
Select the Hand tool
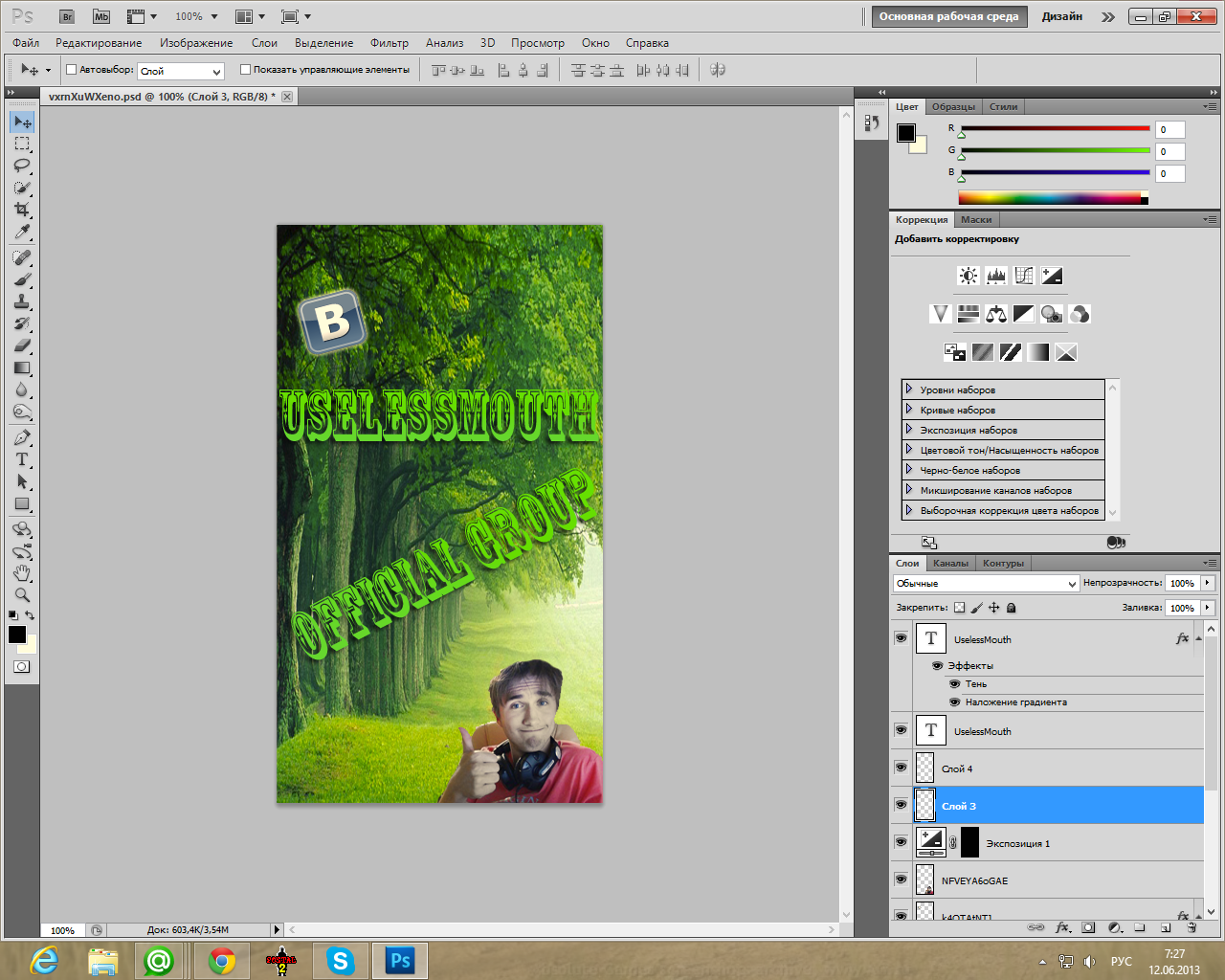click(x=22, y=573)
